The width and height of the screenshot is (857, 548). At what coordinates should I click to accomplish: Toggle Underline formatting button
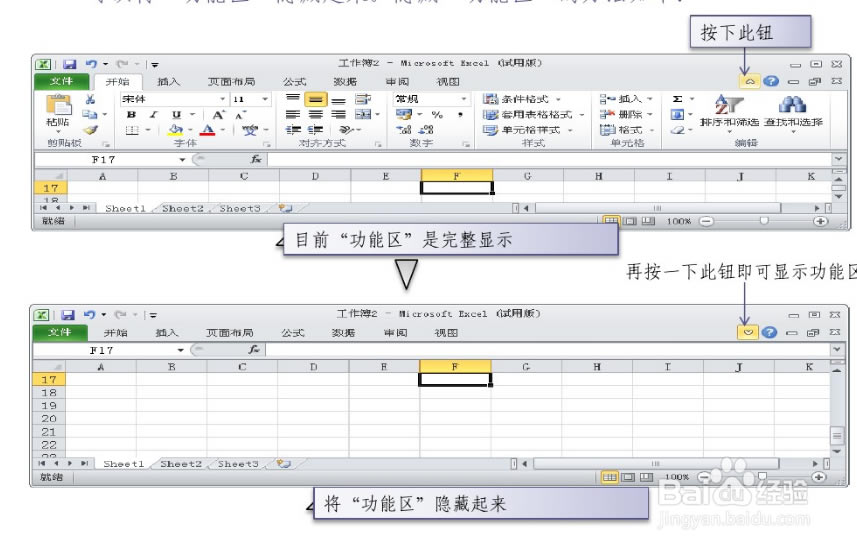[x=176, y=115]
